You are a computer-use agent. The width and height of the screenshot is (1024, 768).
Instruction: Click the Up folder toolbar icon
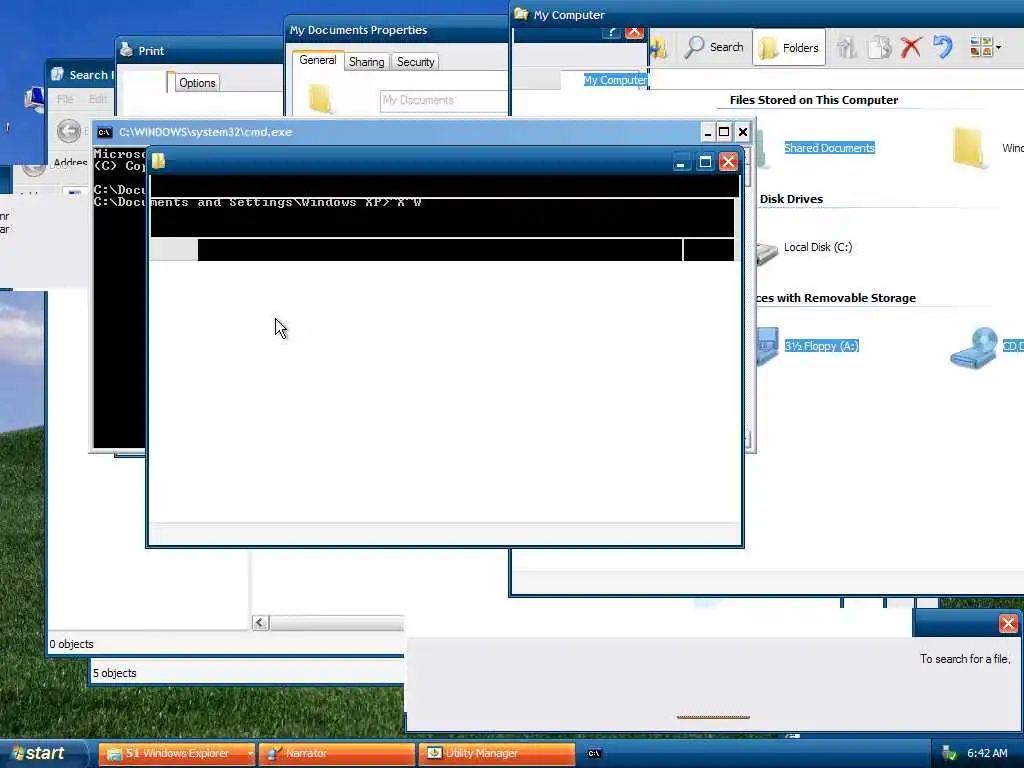coord(658,48)
